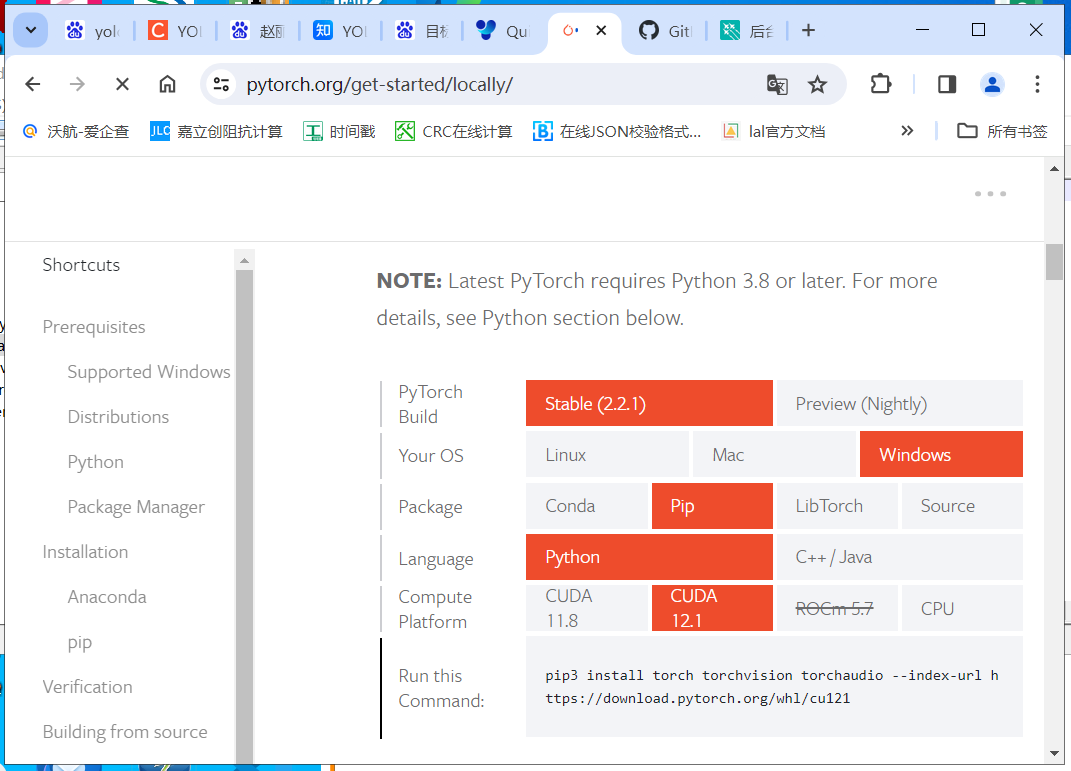Bookmark this page with the star icon
Viewport: 1071px width, 771px height.
[x=818, y=85]
